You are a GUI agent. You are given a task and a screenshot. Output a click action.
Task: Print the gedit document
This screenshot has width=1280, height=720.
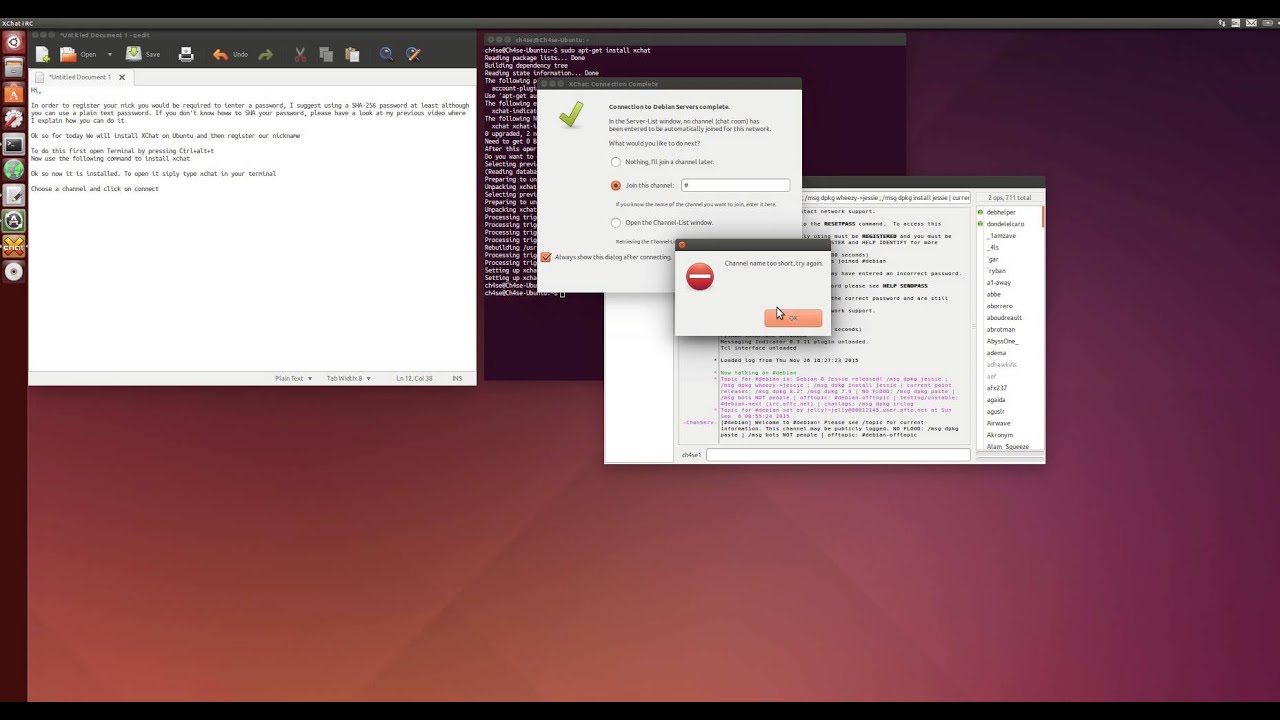tap(185, 54)
